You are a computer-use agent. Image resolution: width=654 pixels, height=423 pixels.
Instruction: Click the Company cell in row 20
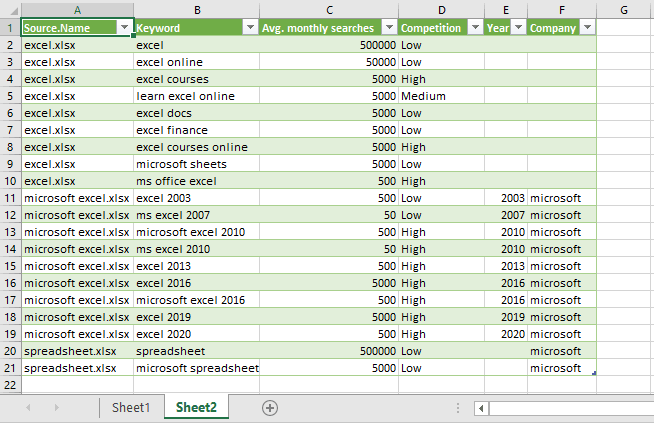click(x=562, y=351)
